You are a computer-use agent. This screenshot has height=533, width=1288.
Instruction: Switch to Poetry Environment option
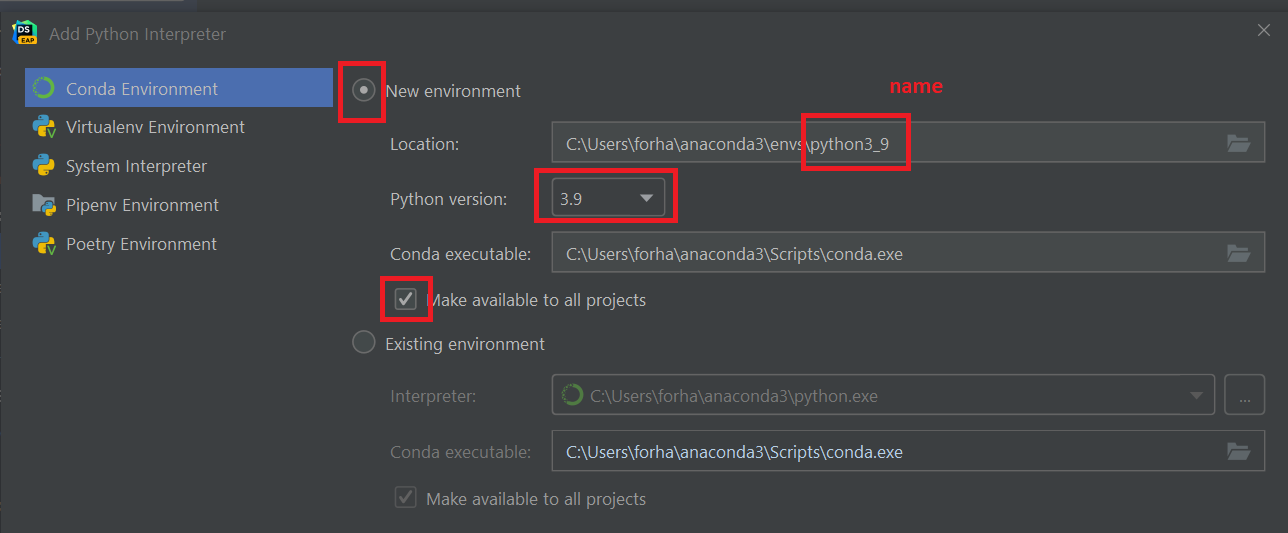tap(141, 244)
